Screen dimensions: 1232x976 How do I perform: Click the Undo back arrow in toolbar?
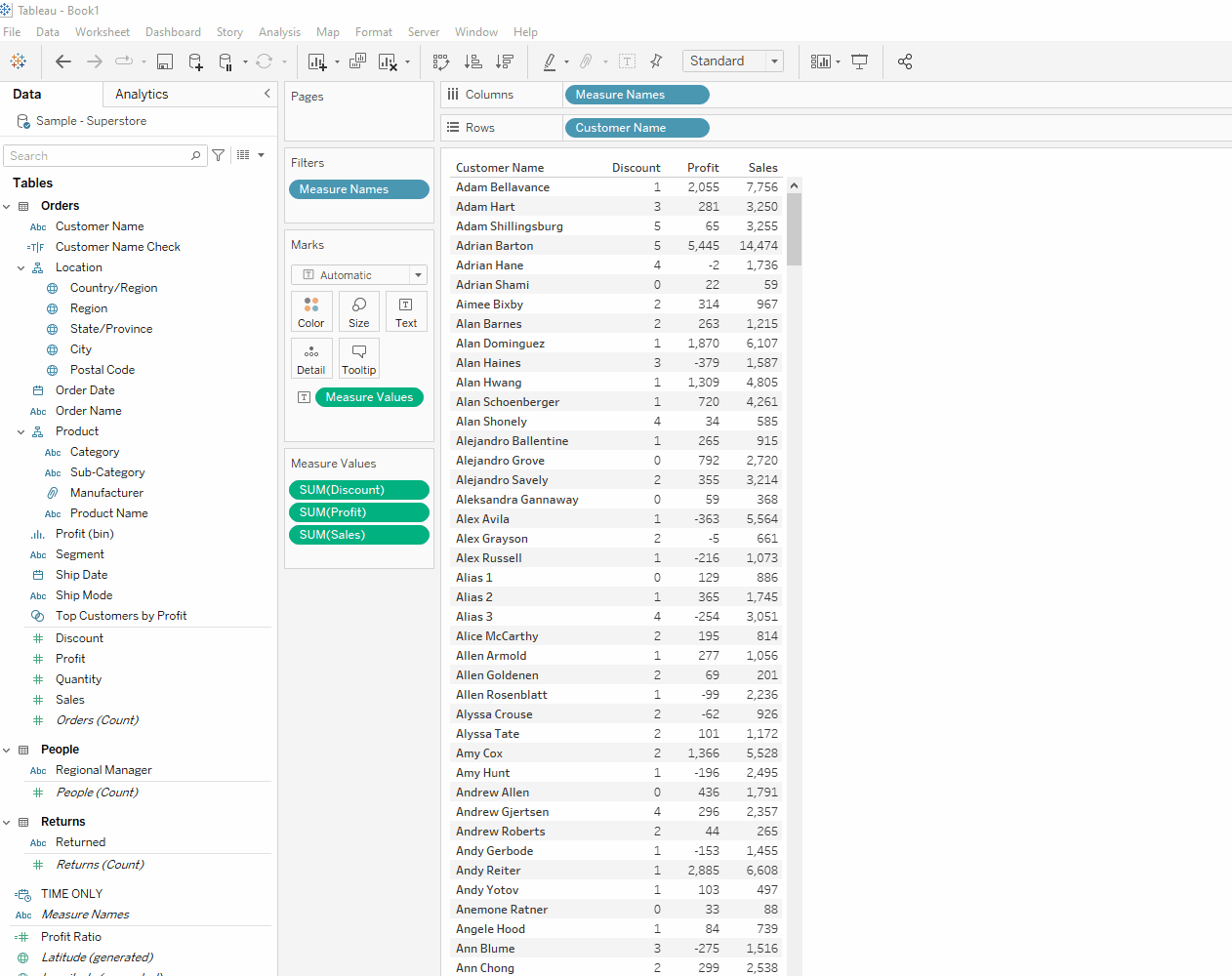[x=63, y=61]
